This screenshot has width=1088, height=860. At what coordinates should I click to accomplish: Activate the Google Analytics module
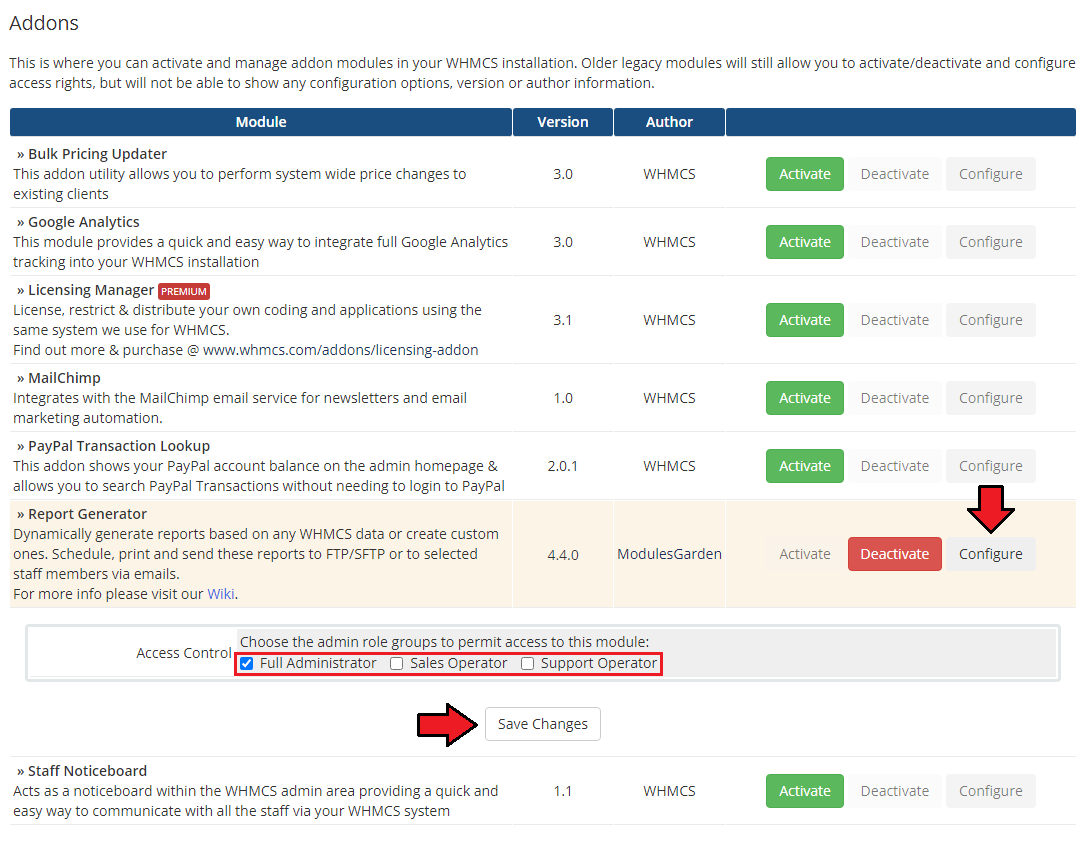pyautogui.click(x=804, y=242)
